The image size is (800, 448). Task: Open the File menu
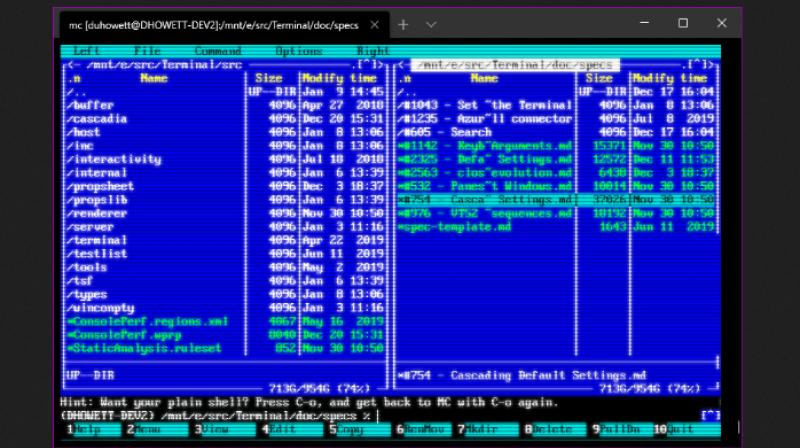tap(147, 50)
